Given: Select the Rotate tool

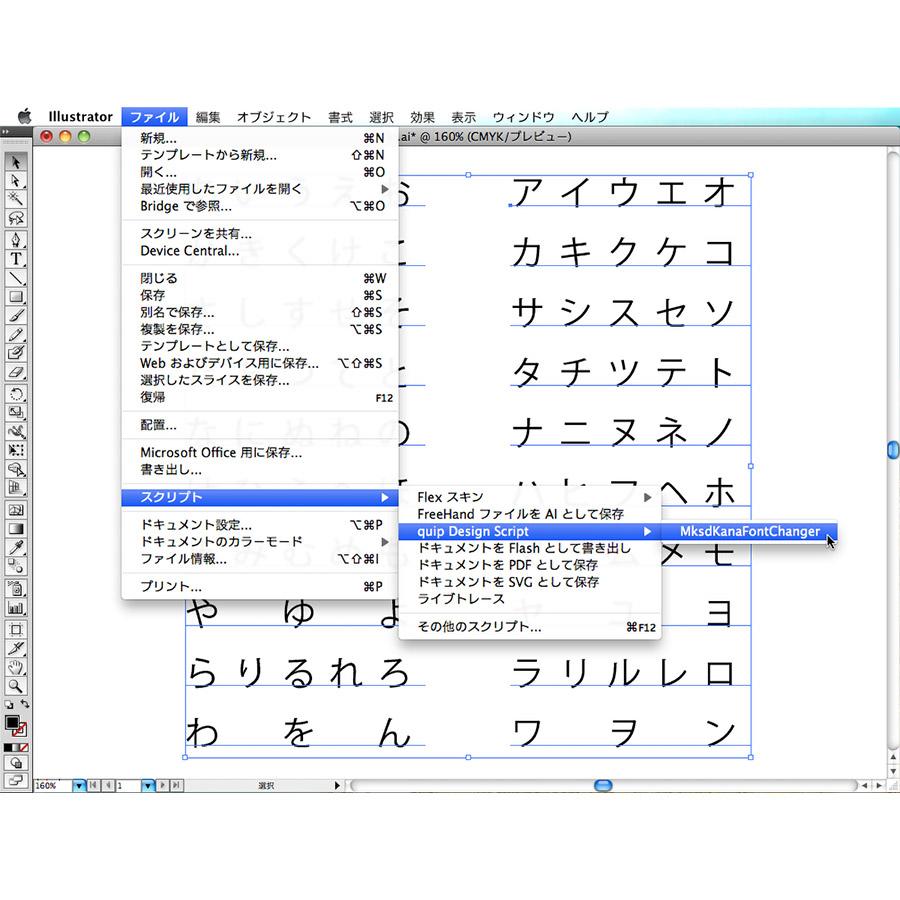Looking at the screenshot, I should [x=16, y=394].
